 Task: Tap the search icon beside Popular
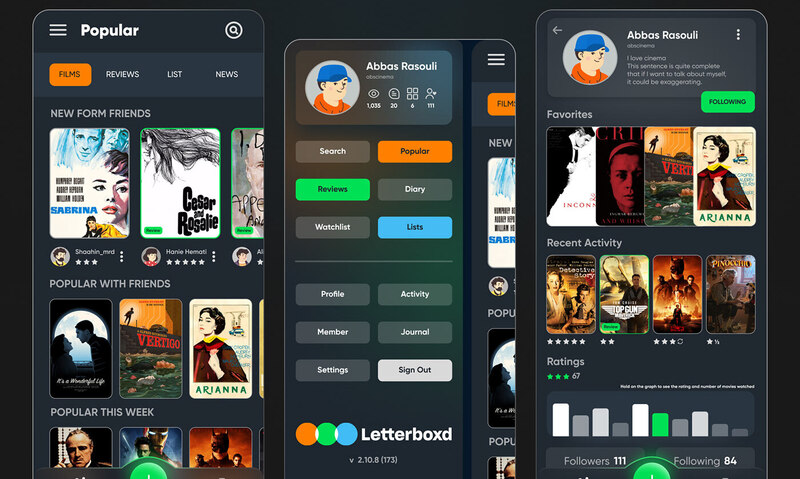(234, 30)
